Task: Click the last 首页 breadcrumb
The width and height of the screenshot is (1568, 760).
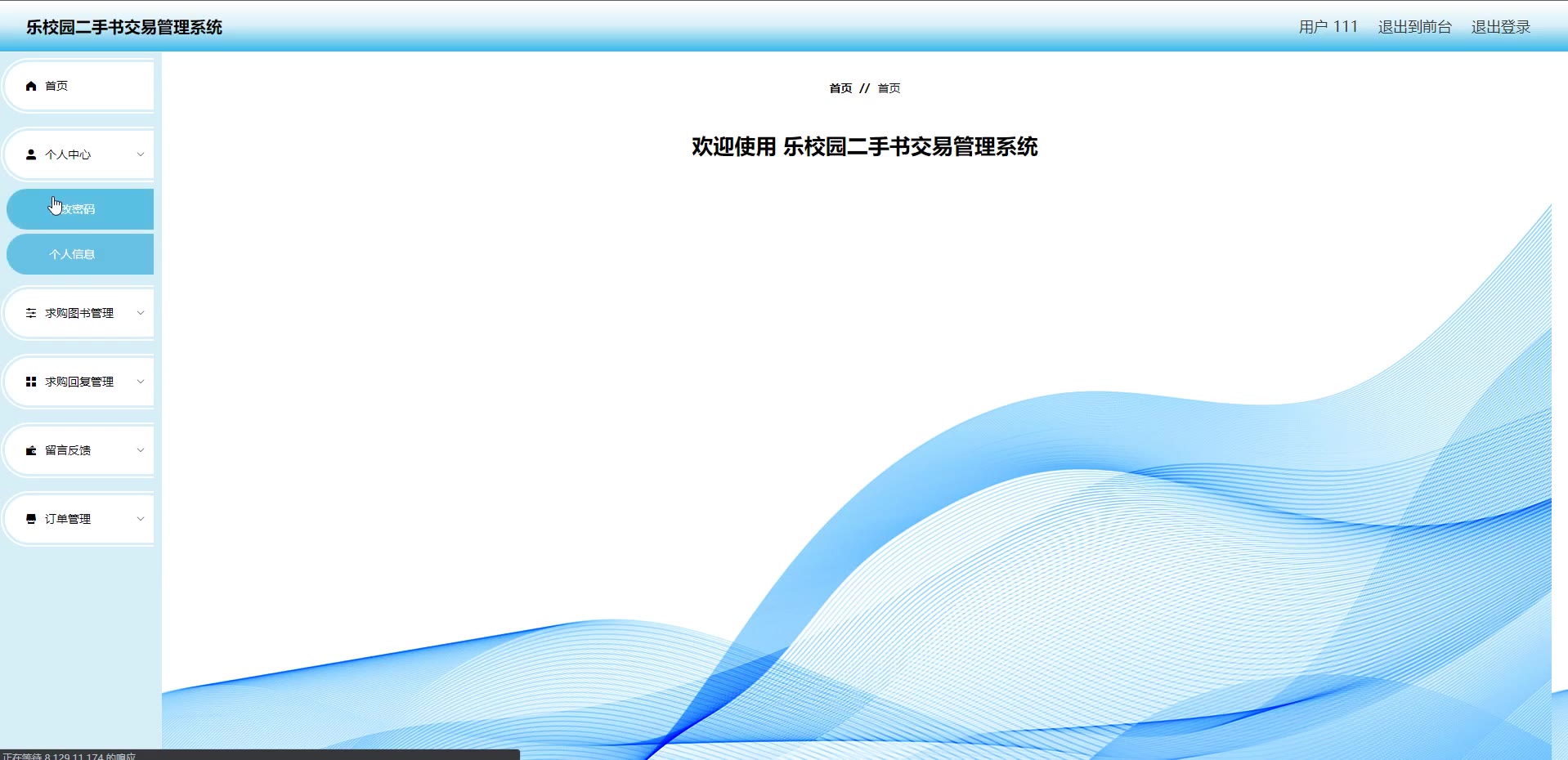Action: 889,88
